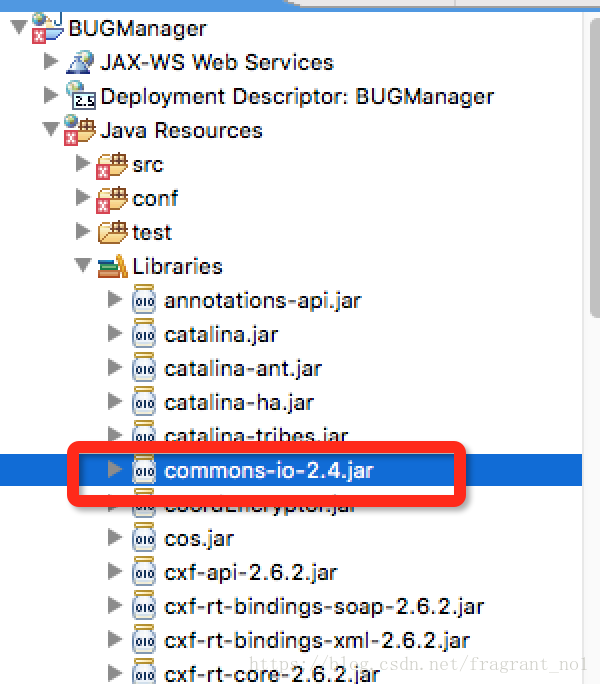The height and width of the screenshot is (684, 600).
Task: Expand cxf-rt-bindings-xml-2.6.2.jar contents
Action: [115, 640]
